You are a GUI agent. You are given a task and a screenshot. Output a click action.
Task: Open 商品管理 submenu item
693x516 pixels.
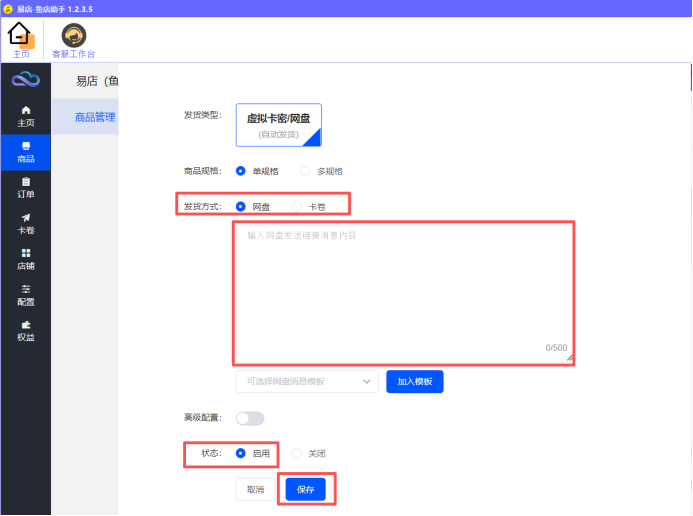click(95, 117)
